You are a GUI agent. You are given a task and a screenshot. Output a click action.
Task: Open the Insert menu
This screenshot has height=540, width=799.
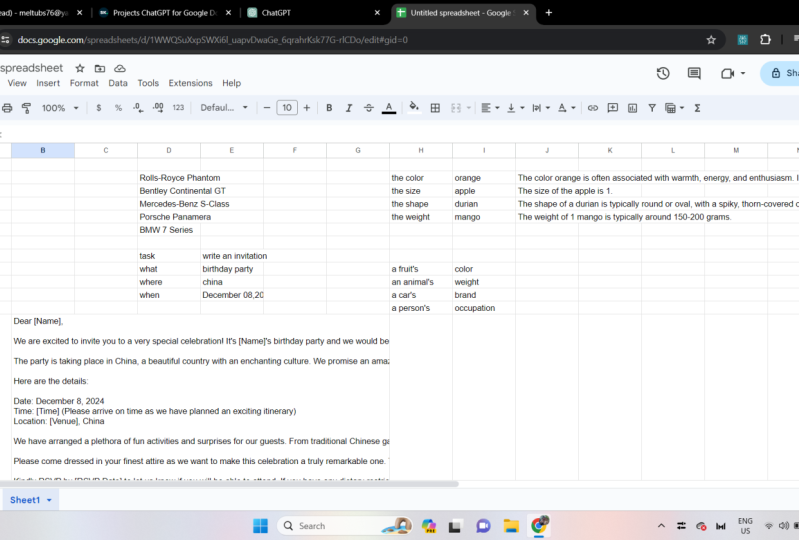[x=48, y=83]
